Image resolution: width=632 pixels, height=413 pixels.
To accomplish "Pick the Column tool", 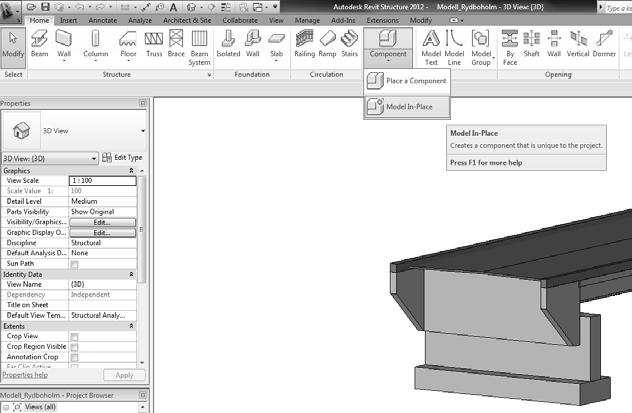I will 96,45.
